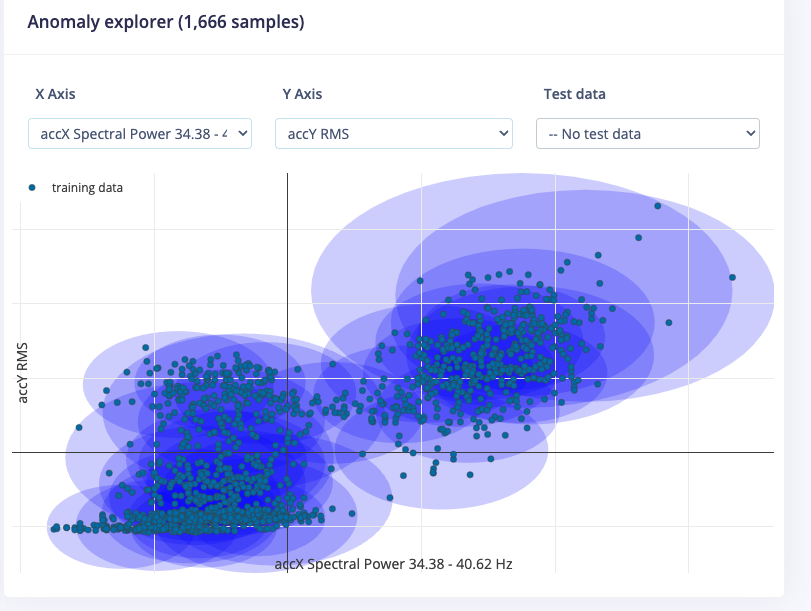Screen dimensions: 811x611
Task: Click the Y Axis dropdown chevron arrow
Action: [503, 133]
